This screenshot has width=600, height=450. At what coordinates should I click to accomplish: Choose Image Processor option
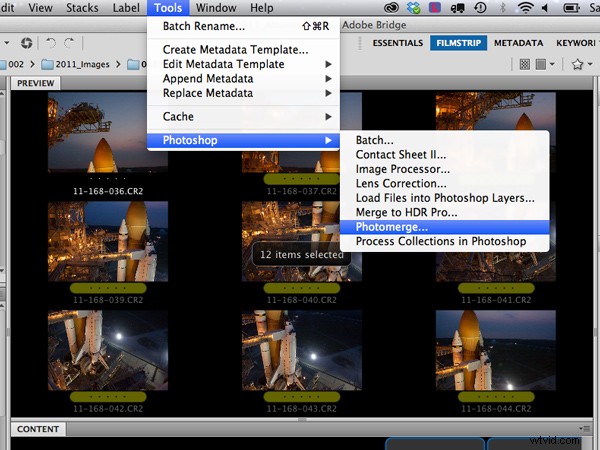click(x=445, y=169)
